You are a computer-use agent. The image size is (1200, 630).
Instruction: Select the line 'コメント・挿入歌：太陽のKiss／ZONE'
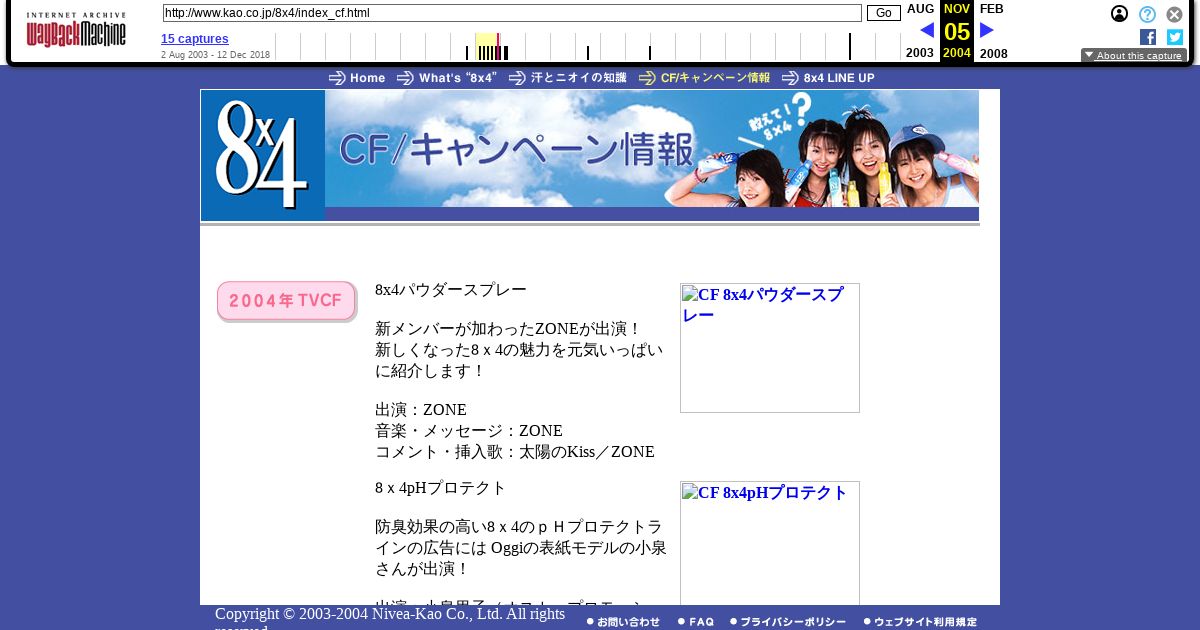[x=515, y=452]
